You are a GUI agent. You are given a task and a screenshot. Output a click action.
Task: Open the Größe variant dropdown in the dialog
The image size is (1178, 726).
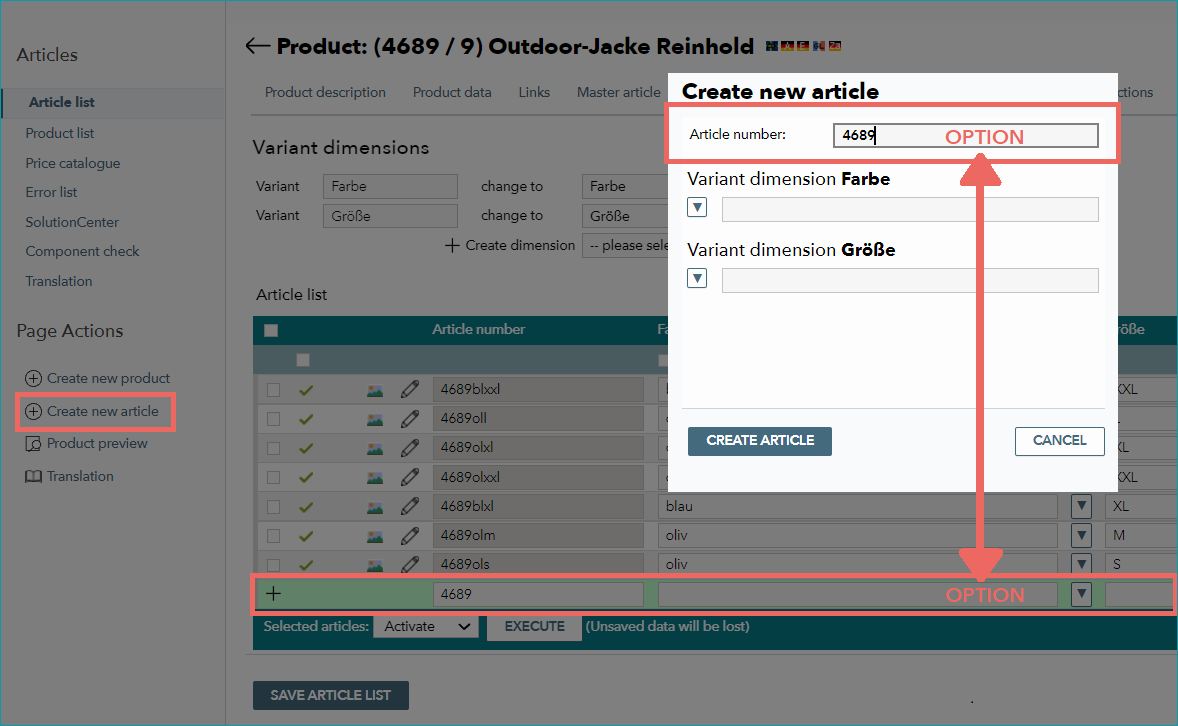[x=697, y=278]
